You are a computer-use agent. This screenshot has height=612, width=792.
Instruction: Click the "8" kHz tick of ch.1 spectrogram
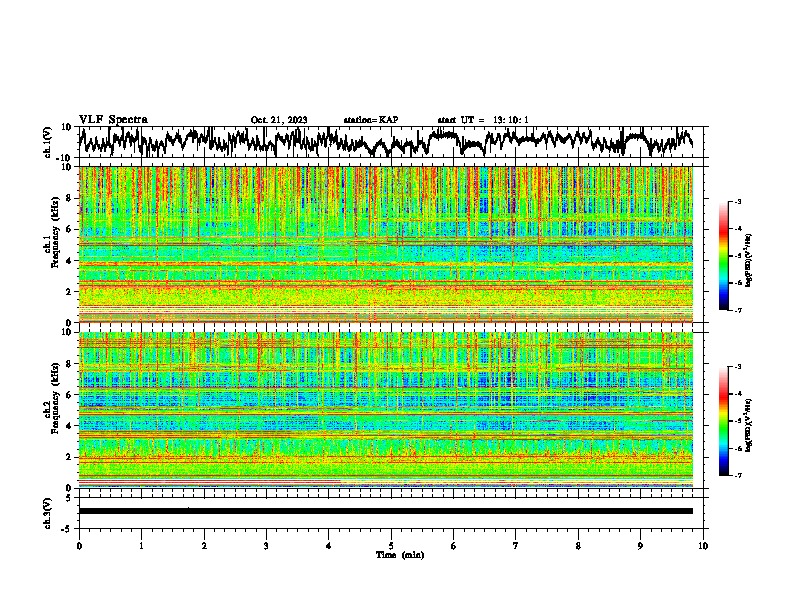(70, 198)
